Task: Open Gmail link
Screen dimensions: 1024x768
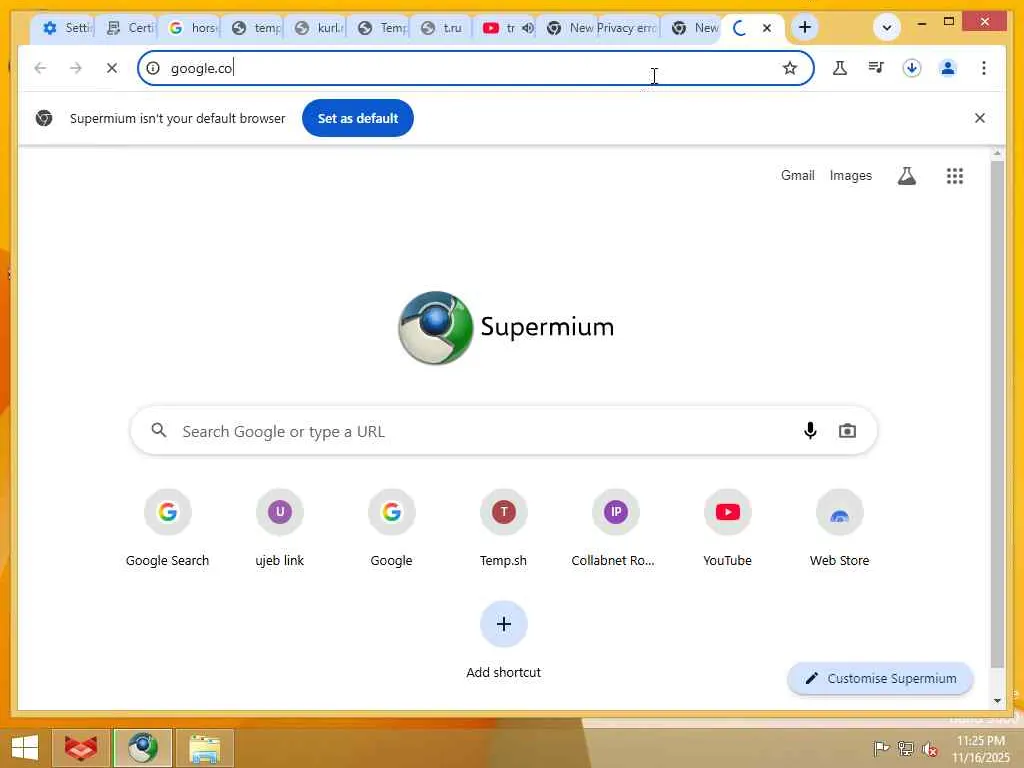Action: (x=797, y=176)
